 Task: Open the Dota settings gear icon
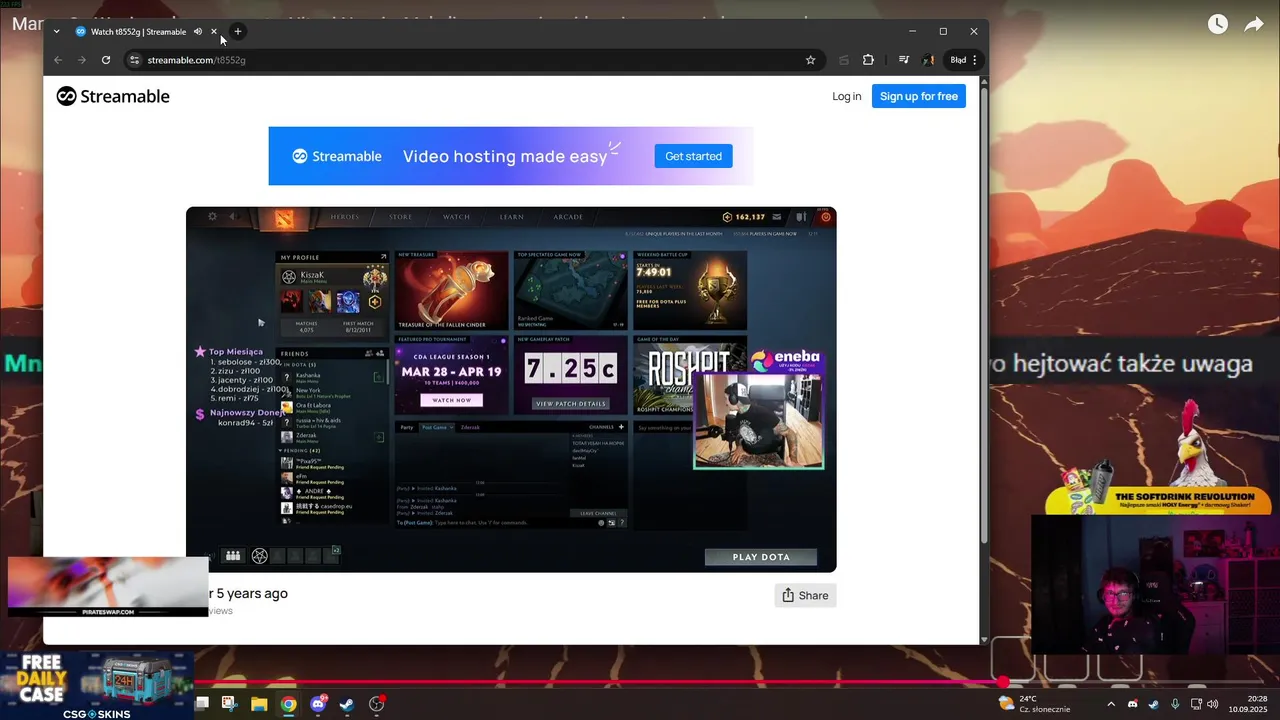pos(212,216)
